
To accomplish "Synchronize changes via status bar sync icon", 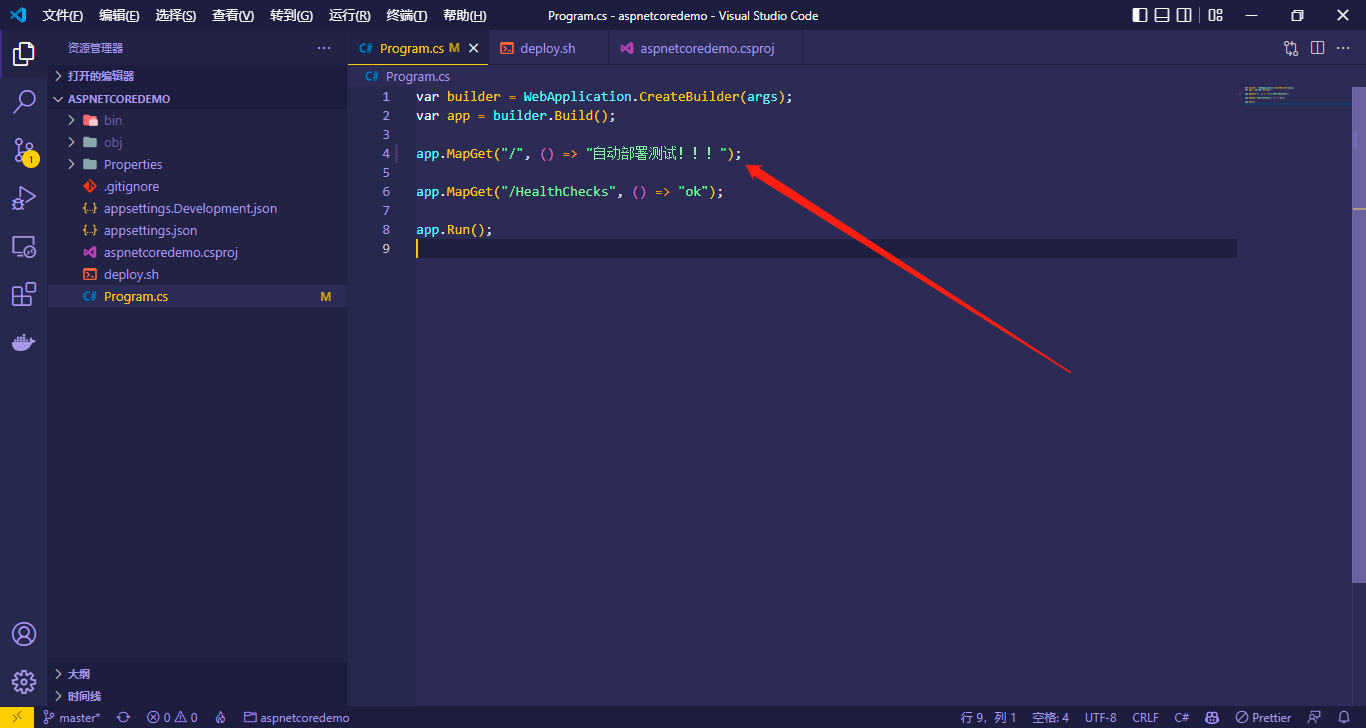I will (x=123, y=717).
